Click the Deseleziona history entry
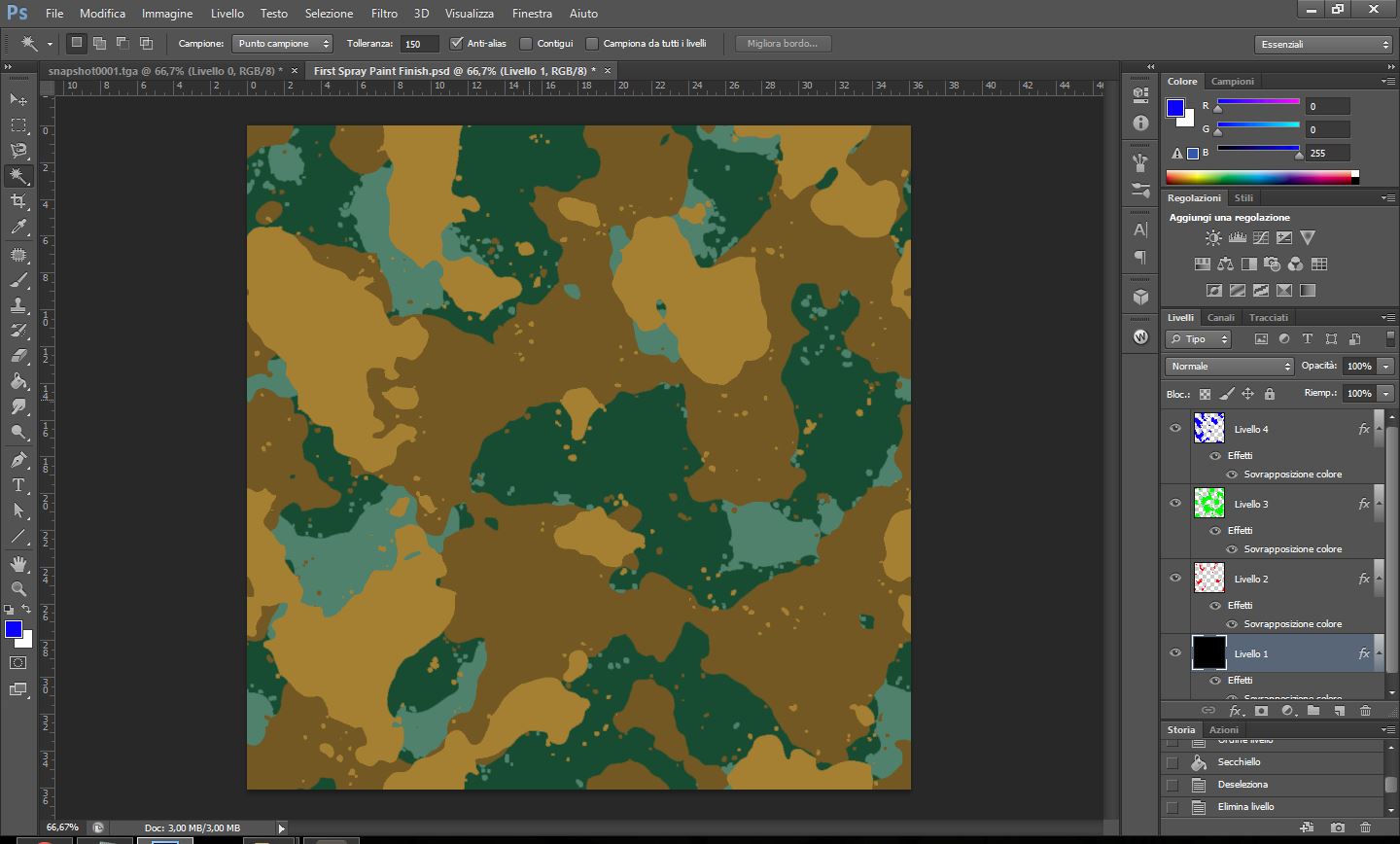This screenshot has height=844, width=1400. (x=1242, y=785)
